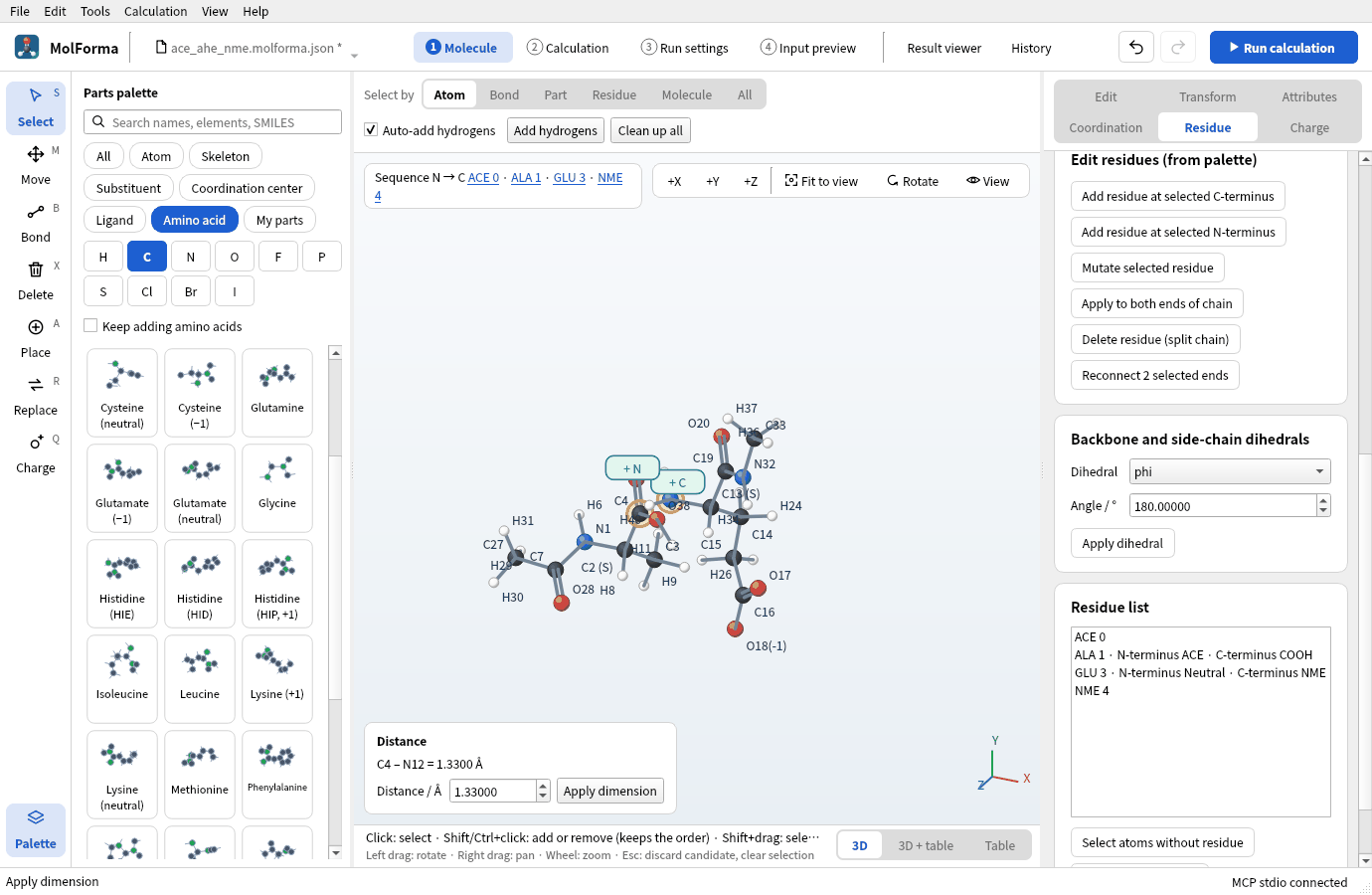Choose the Replace tool
Image resolution: width=1372 pixels, height=895 pixels.
pos(36,396)
